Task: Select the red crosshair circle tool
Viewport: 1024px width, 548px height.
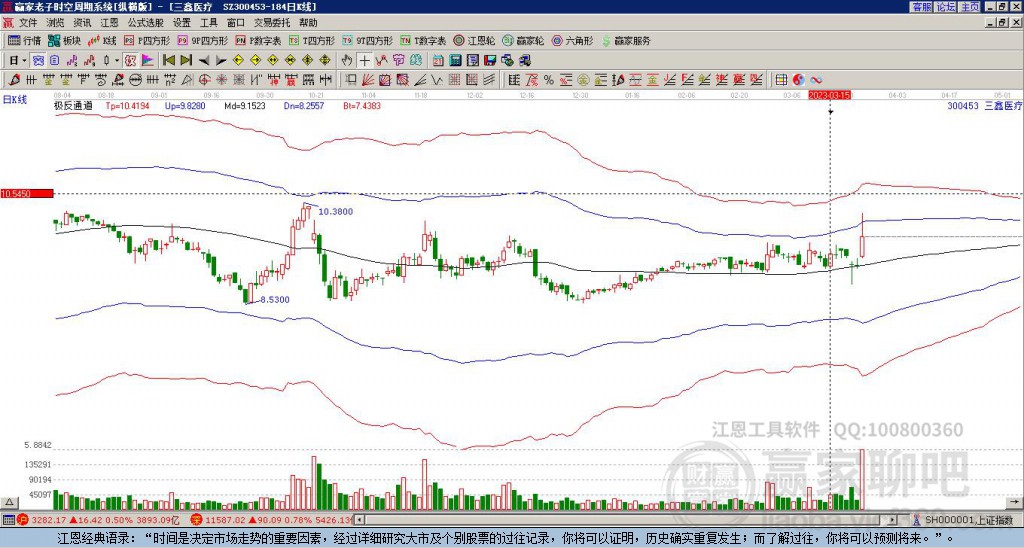Action: pyautogui.click(x=204, y=80)
